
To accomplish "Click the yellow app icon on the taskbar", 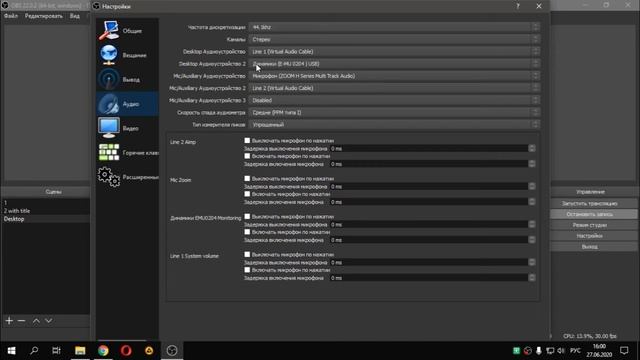I will [x=149, y=351].
